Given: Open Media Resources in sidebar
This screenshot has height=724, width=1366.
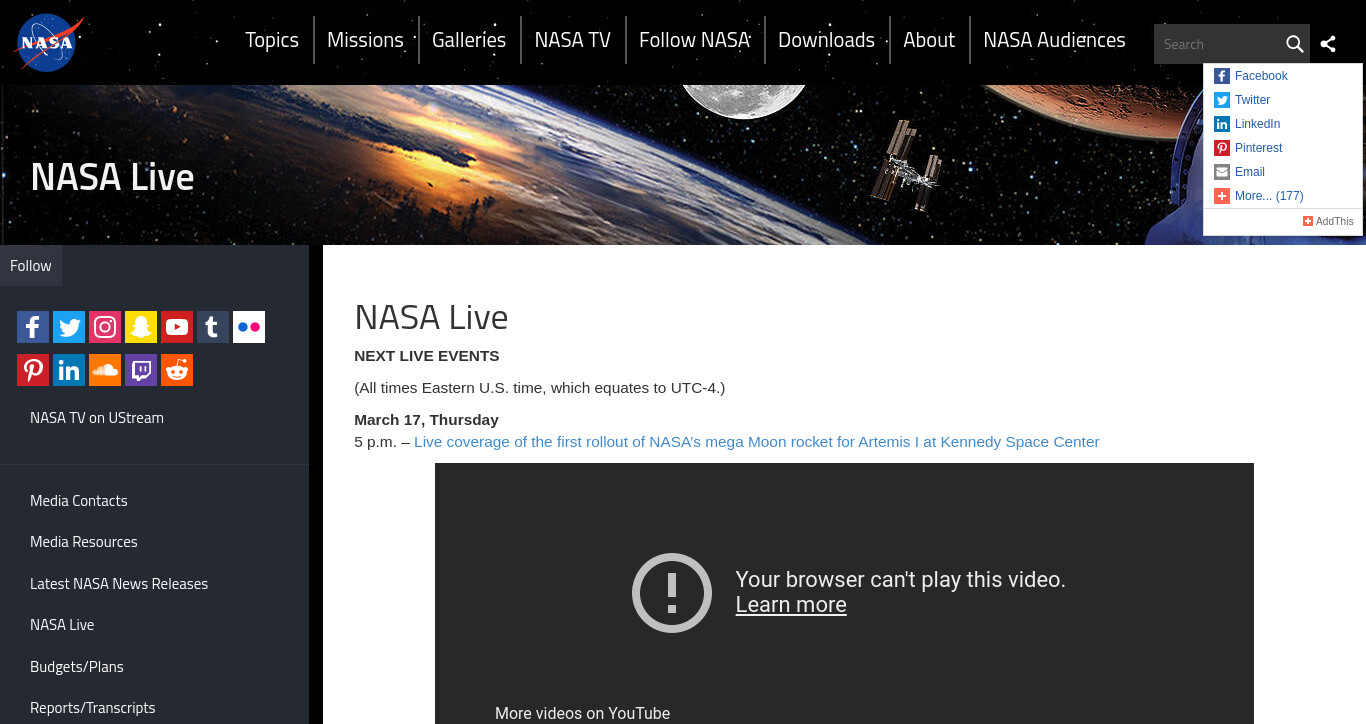Looking at the screenshot, I should 84,542.
